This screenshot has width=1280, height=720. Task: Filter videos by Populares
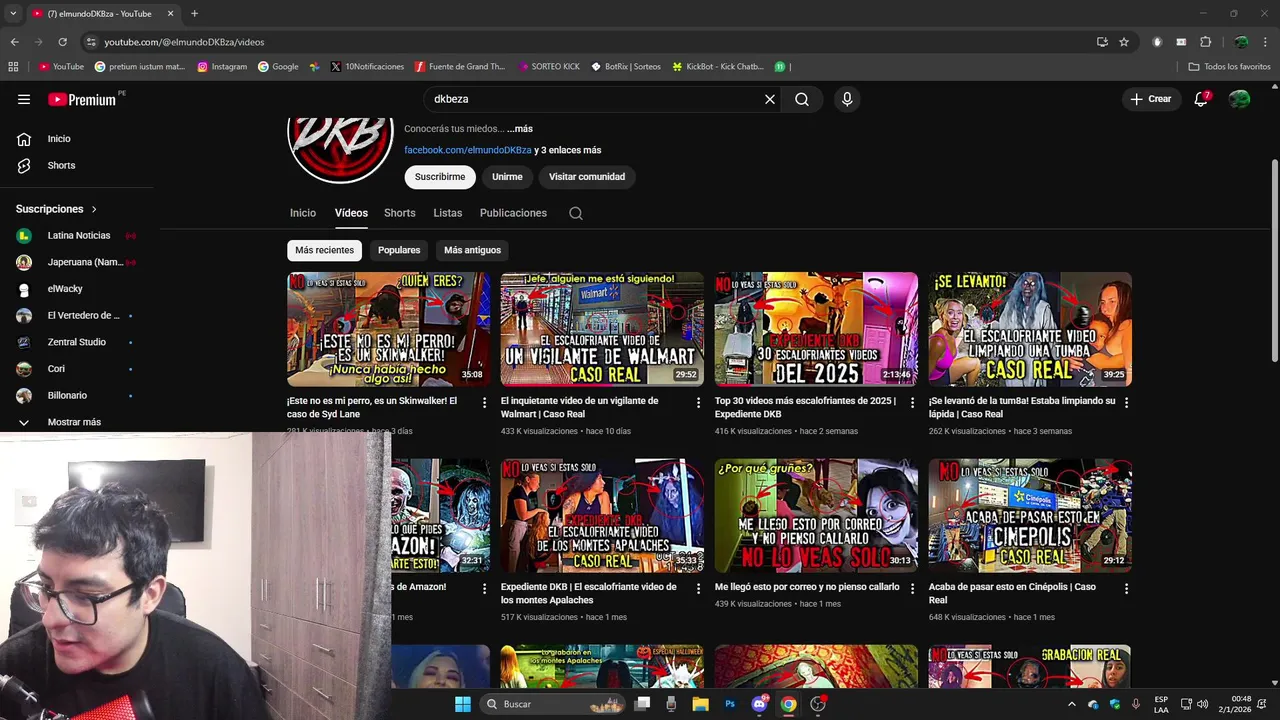click(399, 250)
